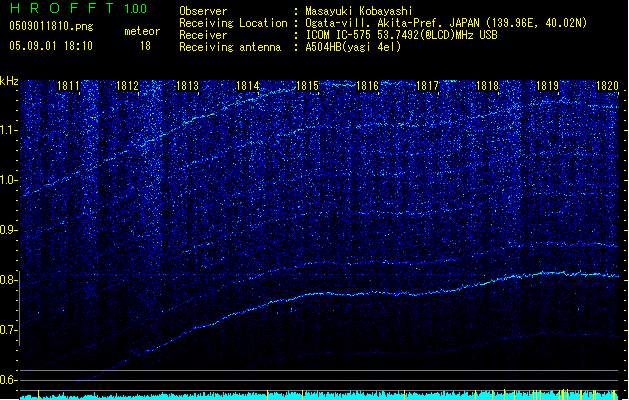Click the 0.7 kHz axis label
This screenshot has width=629, height=400.
[x=9, y=330]
